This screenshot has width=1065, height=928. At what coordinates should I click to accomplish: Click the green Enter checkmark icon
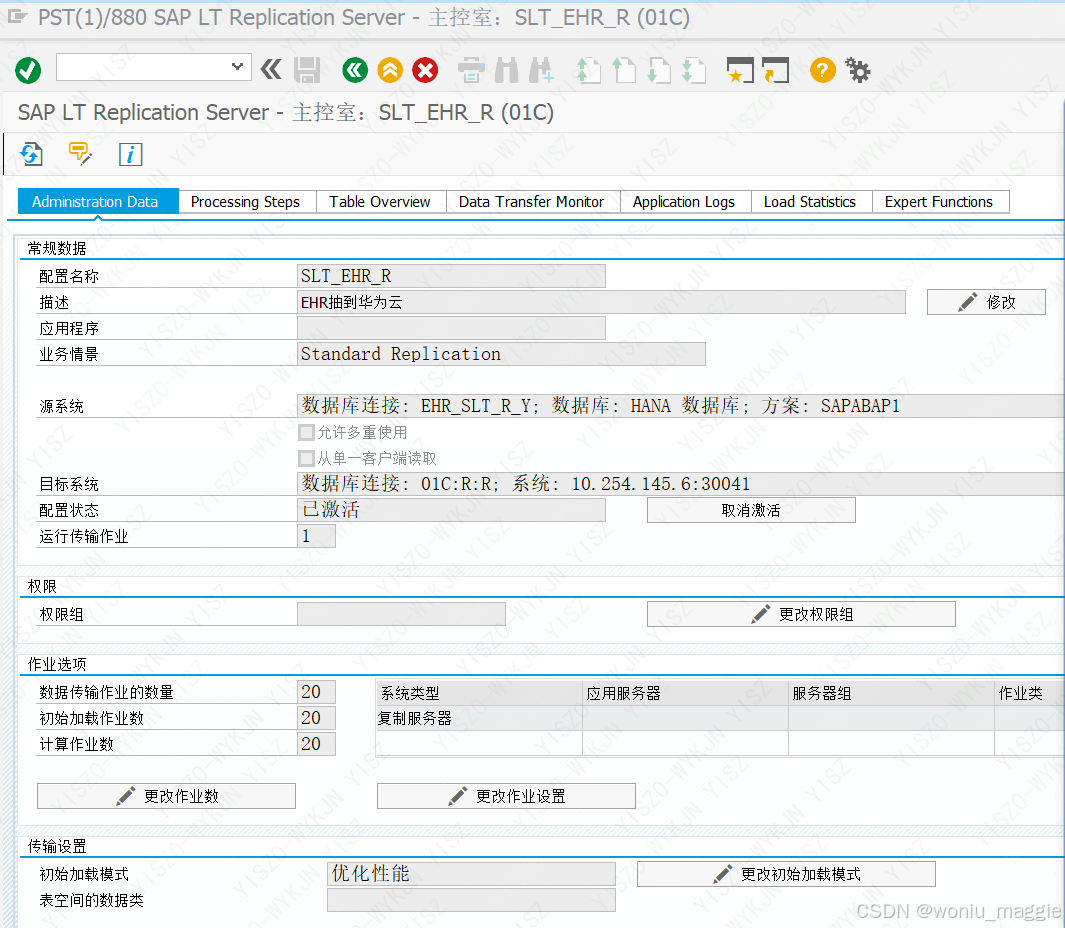coord(27,70)
